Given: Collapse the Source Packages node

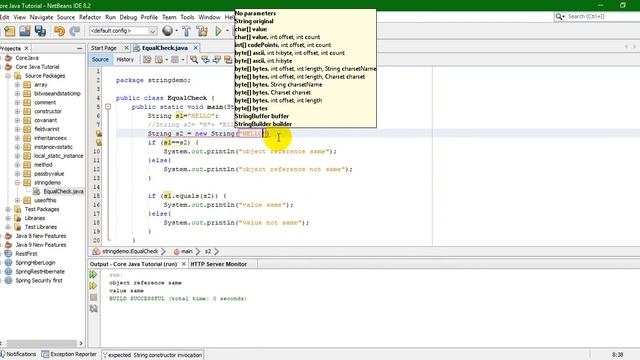Looking at the screenshot, I should coord(8,76).
